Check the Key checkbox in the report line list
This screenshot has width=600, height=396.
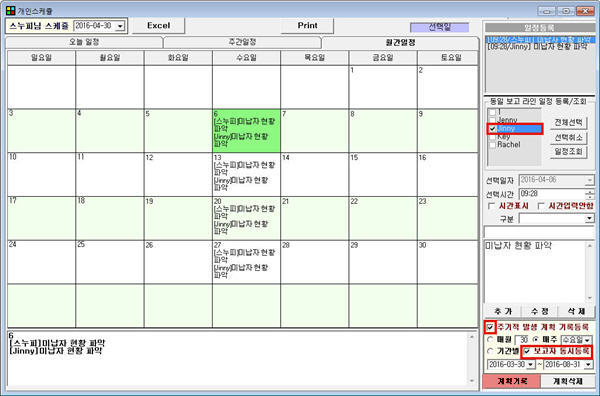coord(492,137)
